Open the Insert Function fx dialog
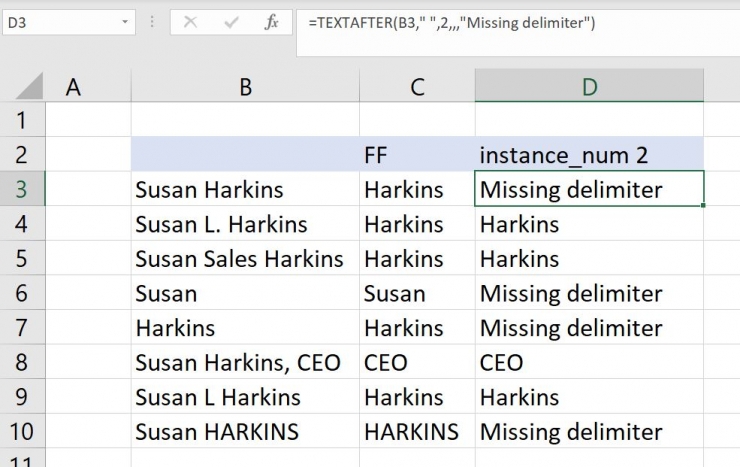 click(x=271, y=22)
